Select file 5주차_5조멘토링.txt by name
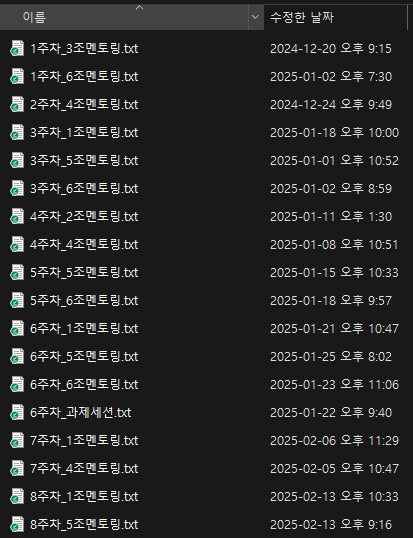413x538 pixels. click(x=84, y=272)
